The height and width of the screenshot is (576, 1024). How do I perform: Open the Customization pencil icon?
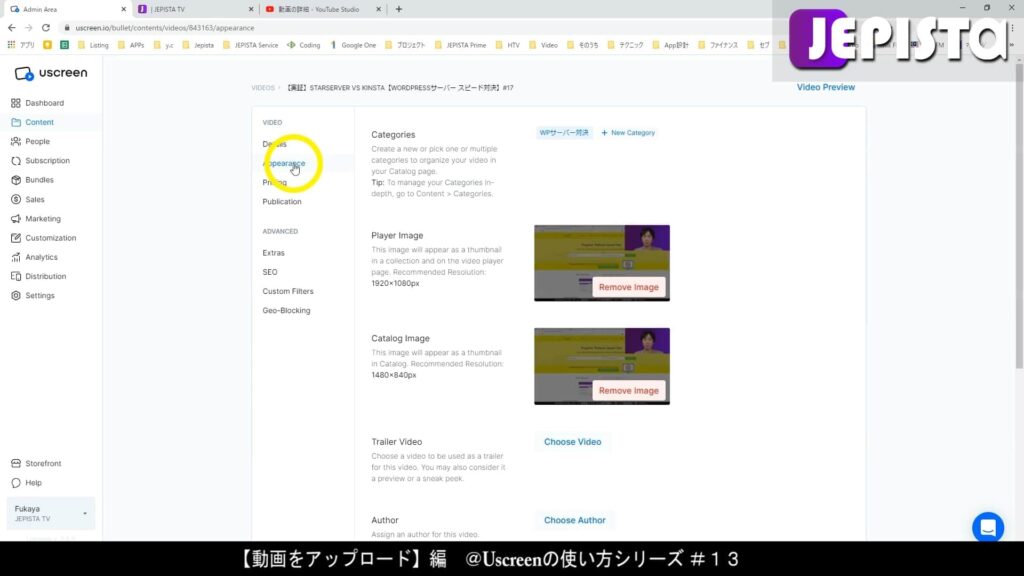coord(16,238)
